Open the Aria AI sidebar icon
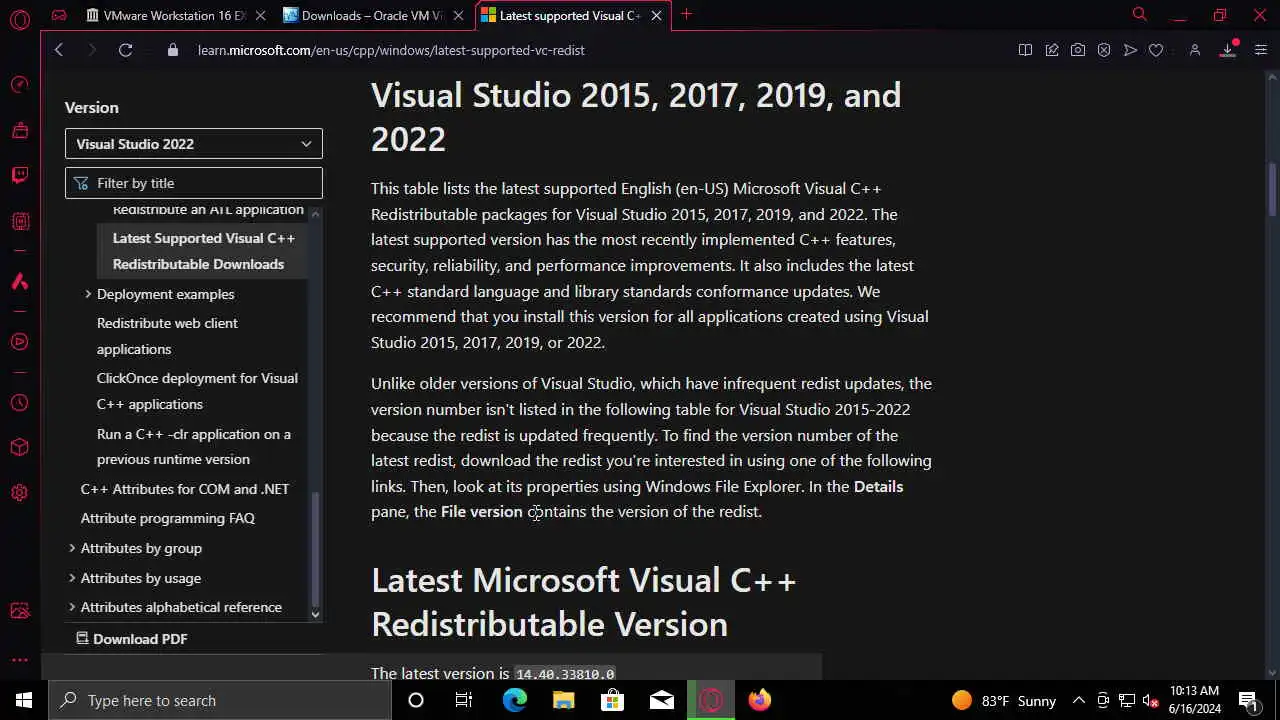The height and width of the screenshot is (720, 1280). point(19,282)
